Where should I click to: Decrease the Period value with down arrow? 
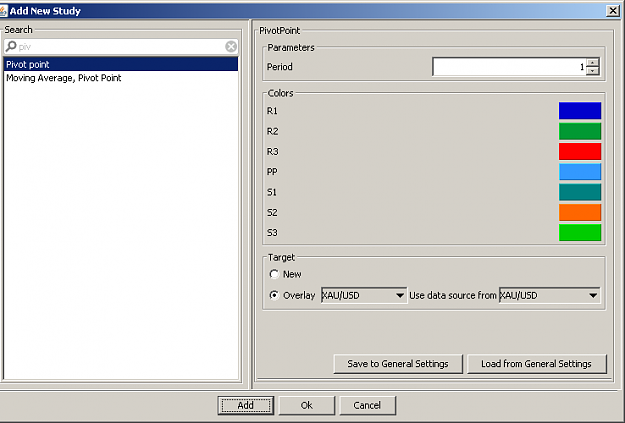pos(593,71)
